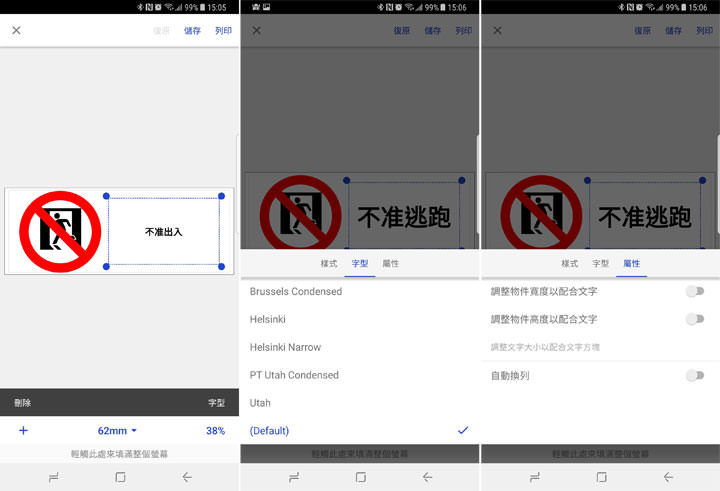Select the 不准出入 text box
This screenshot has height=491, width=720.
(x=164, y=232)
